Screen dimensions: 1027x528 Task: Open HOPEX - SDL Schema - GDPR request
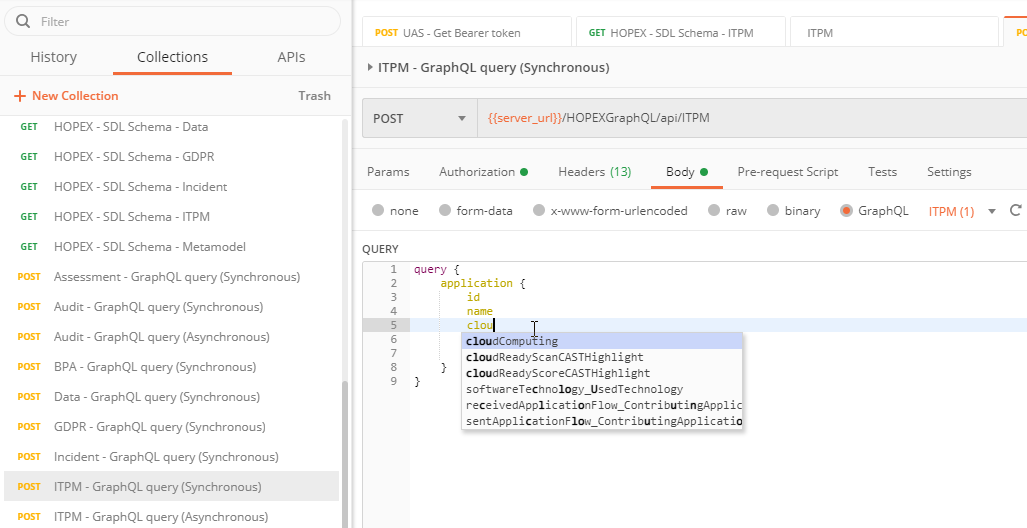point(134,157)
